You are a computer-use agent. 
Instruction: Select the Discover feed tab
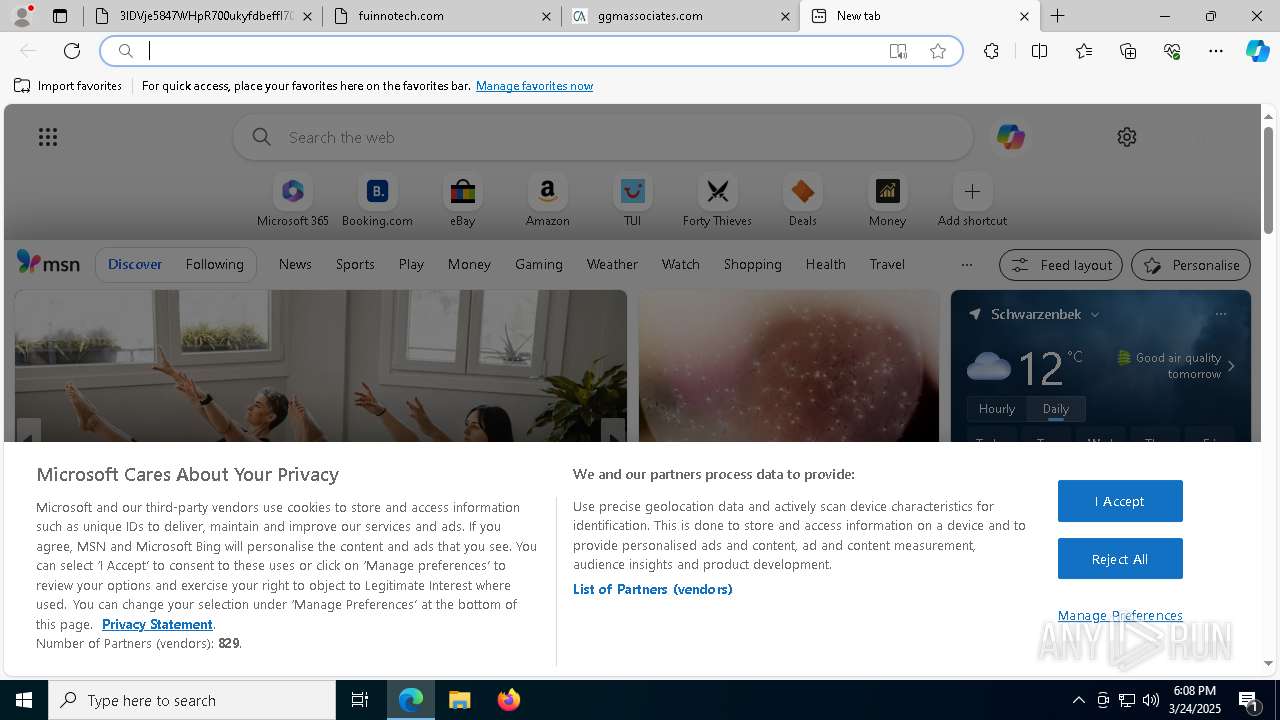[x=135, y=264]
